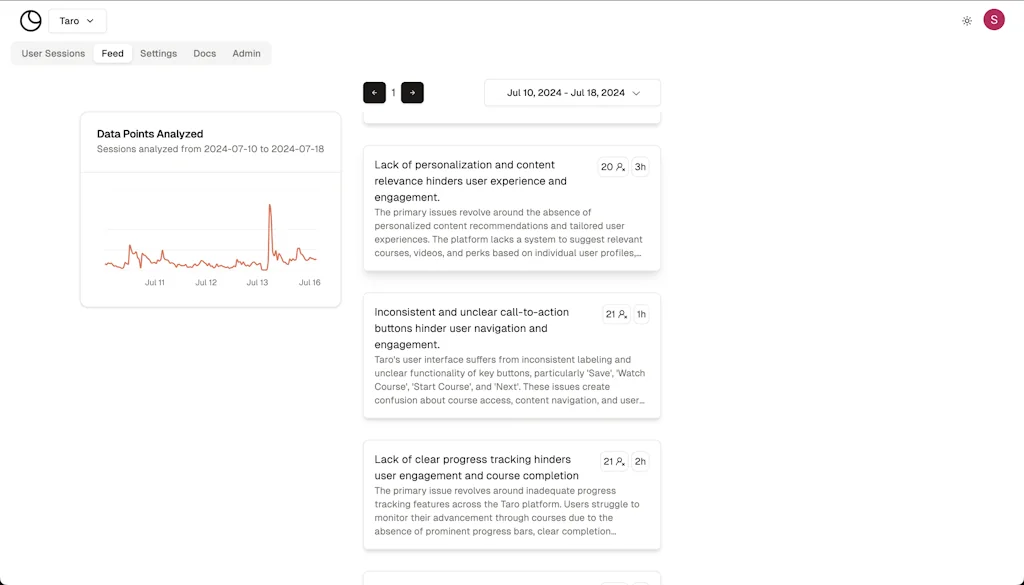Open the Admin tab
The height and width of the screenshot is (585, 1024).
pos(246,53)
